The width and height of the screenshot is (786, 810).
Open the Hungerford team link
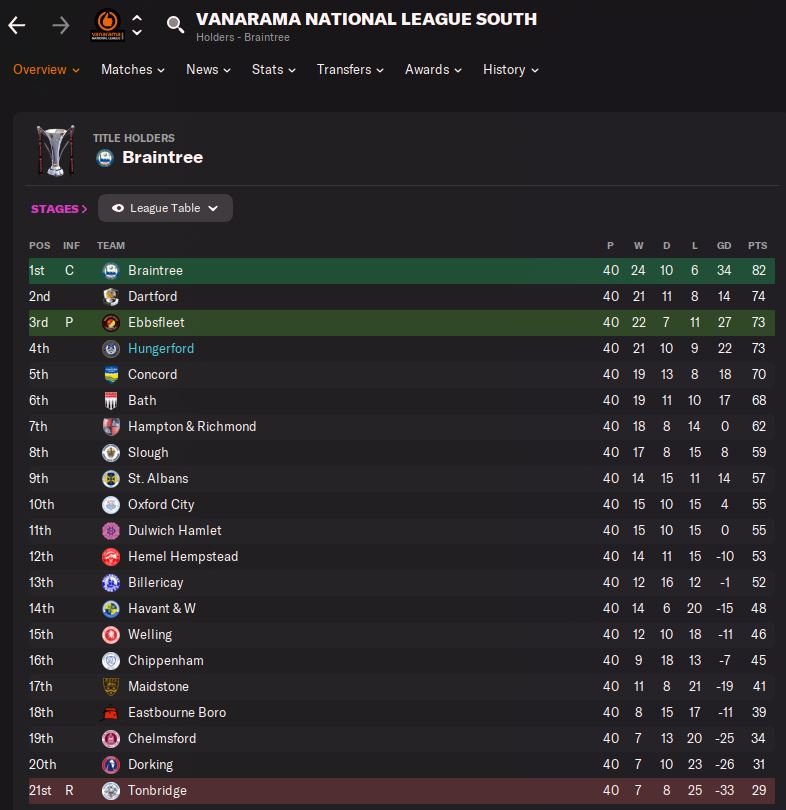(x=161, y=349)
